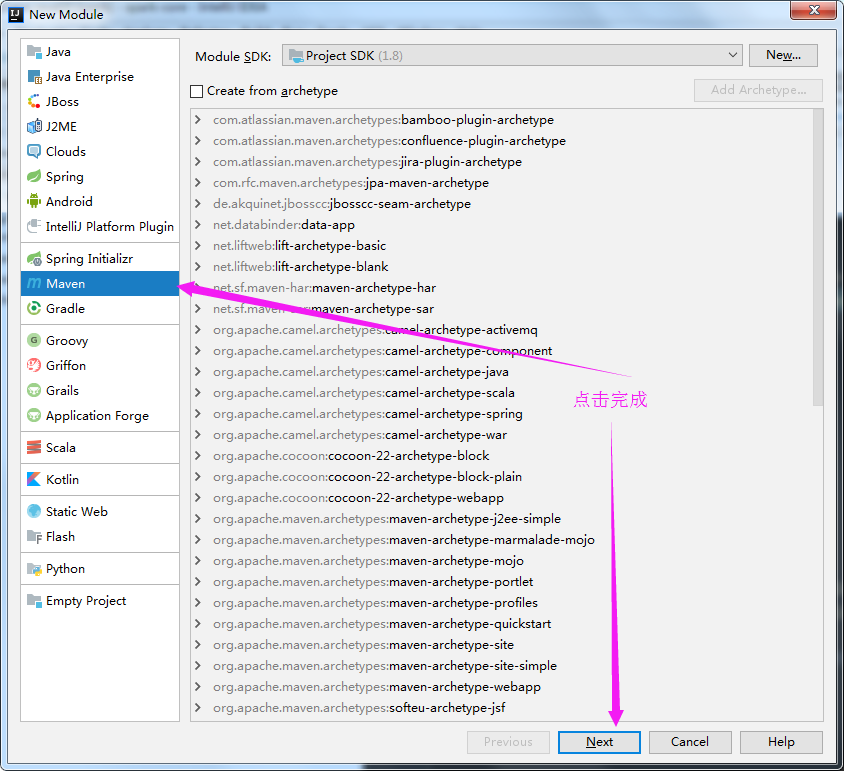Click the Add Archetype... button
Viewport: 844px width, 771px height.
[x=758, y=90]
